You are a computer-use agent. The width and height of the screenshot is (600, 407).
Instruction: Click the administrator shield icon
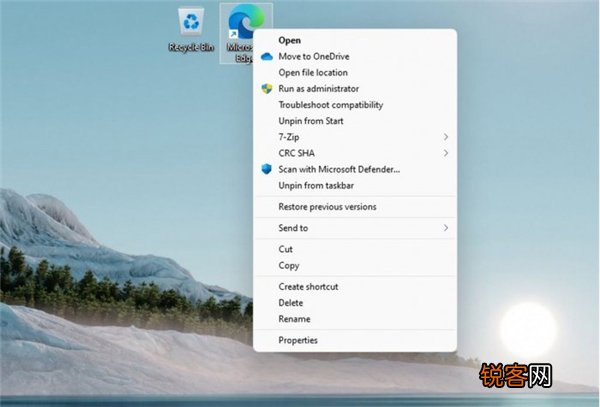tap(267, 89)
